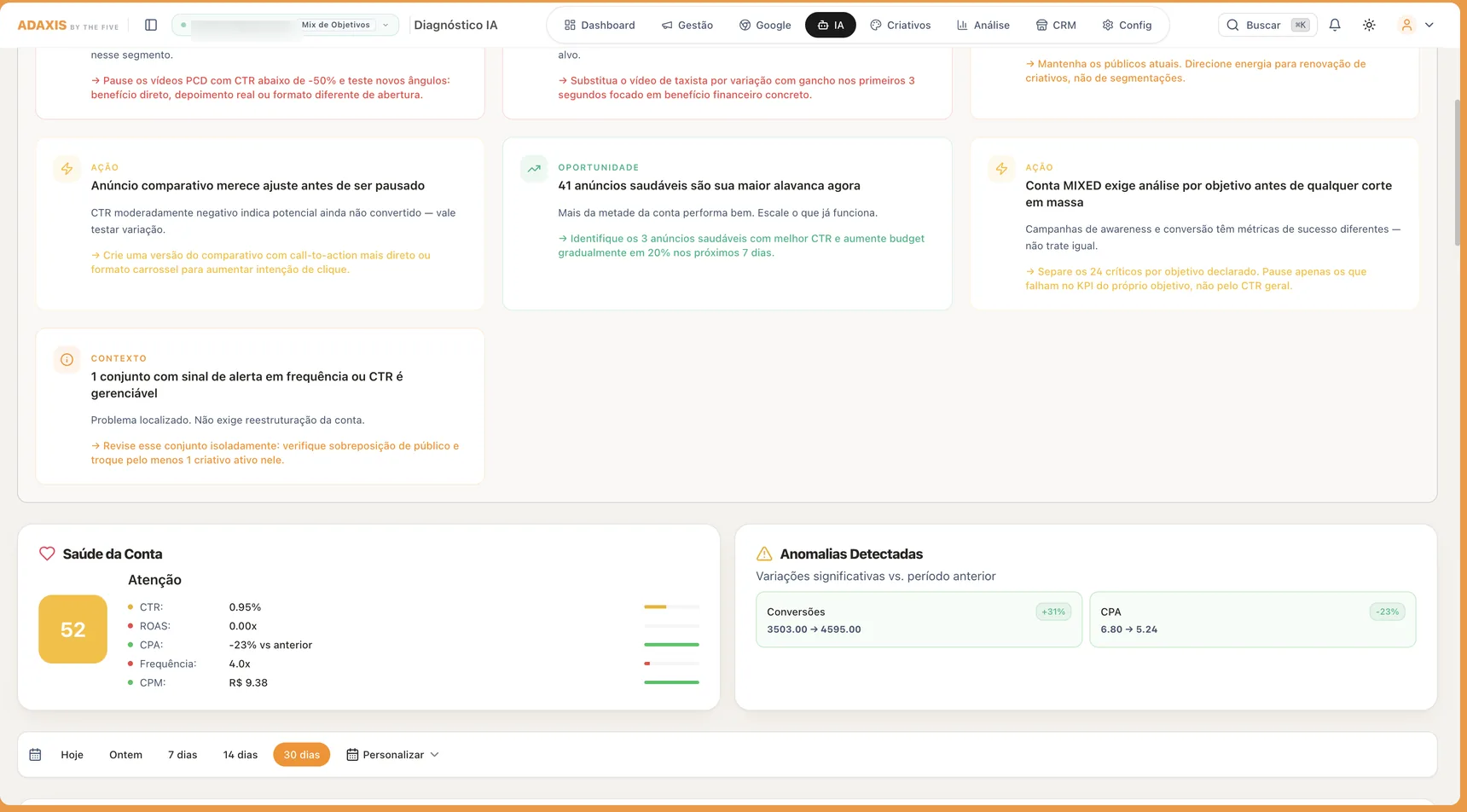
Task: Open the Config tab
Action: 1127,25
